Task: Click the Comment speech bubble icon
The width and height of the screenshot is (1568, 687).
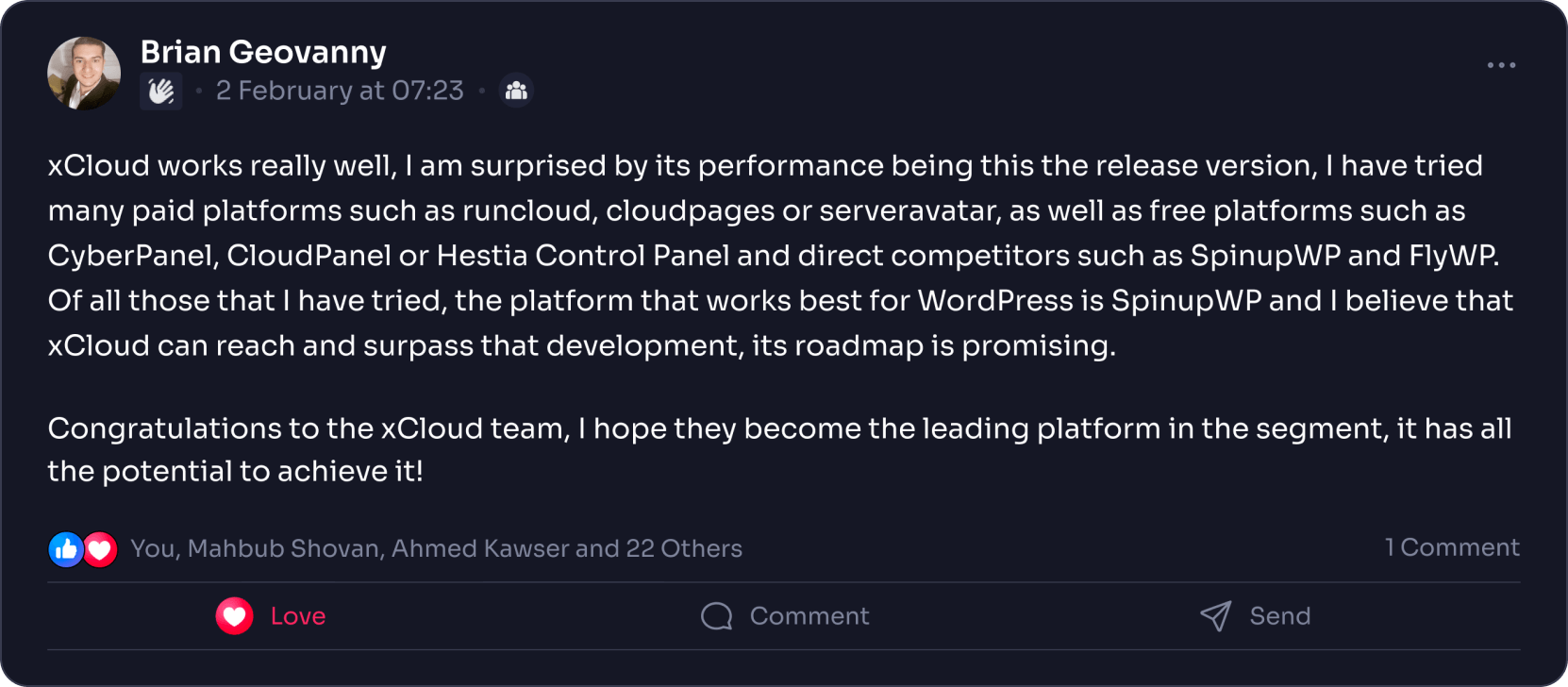Action: coord(717,616)
